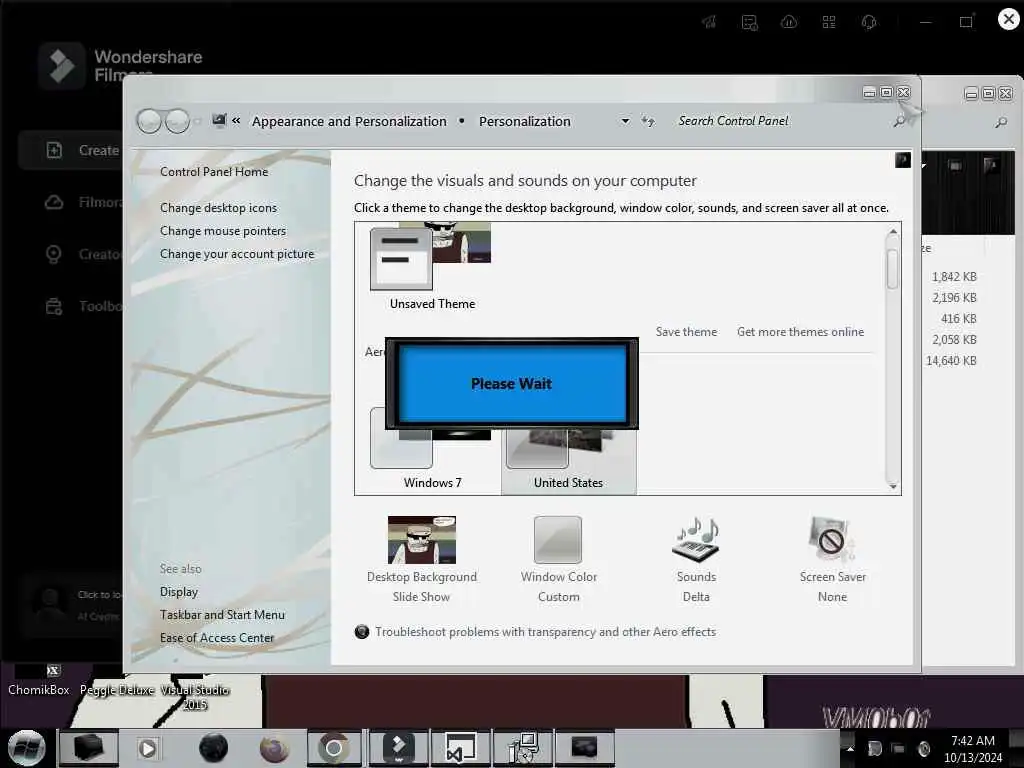
Task: Click Chrome icon in taskbar
Action: tap(334, 748)
